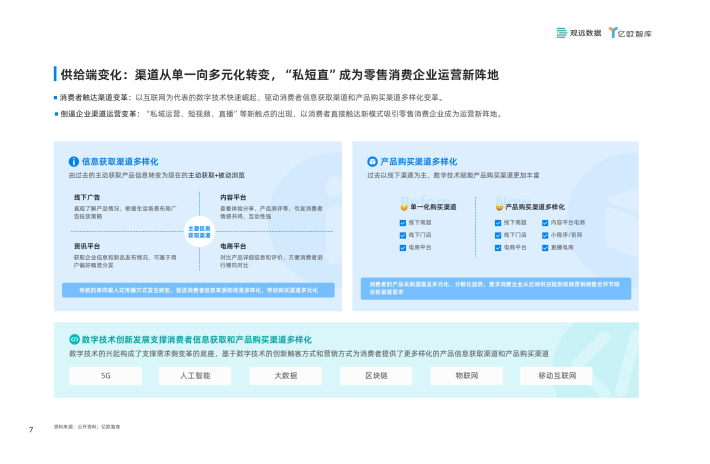Click the 电商平台 heading in the left panel
This screenshot has height=464, width=710.
click(x=233, y=246)
